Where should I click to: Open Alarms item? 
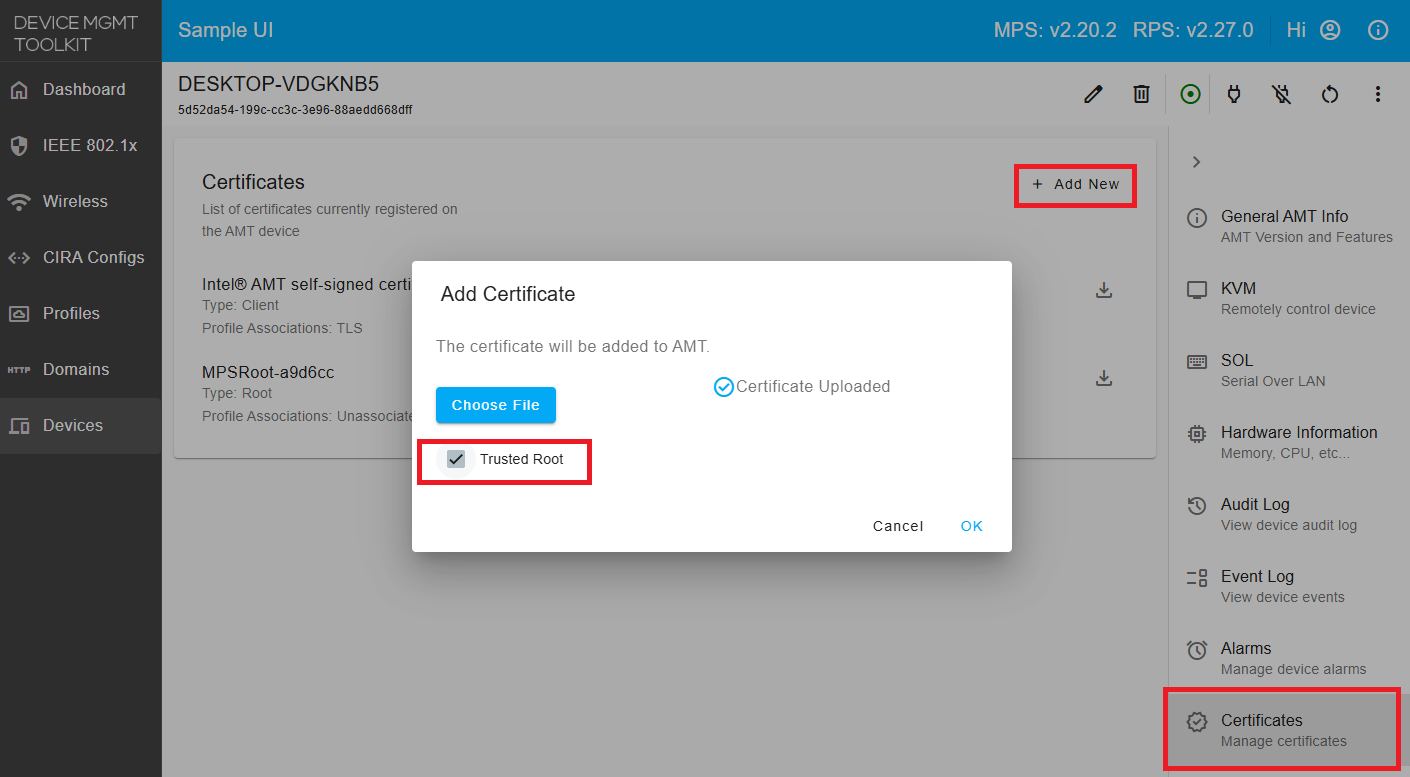pyautogui.click(x=1289, y=658)
